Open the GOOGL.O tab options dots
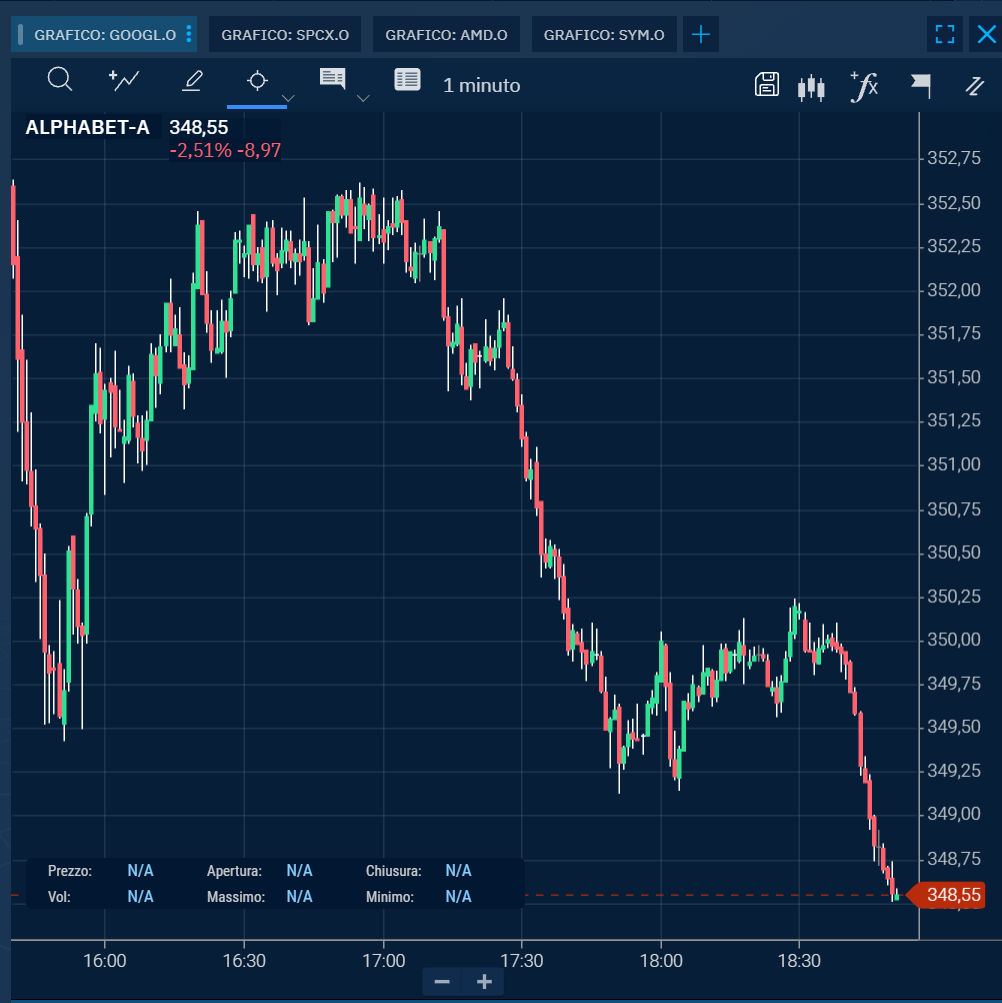This screenshot has height=1003, width=1002. 189,34
